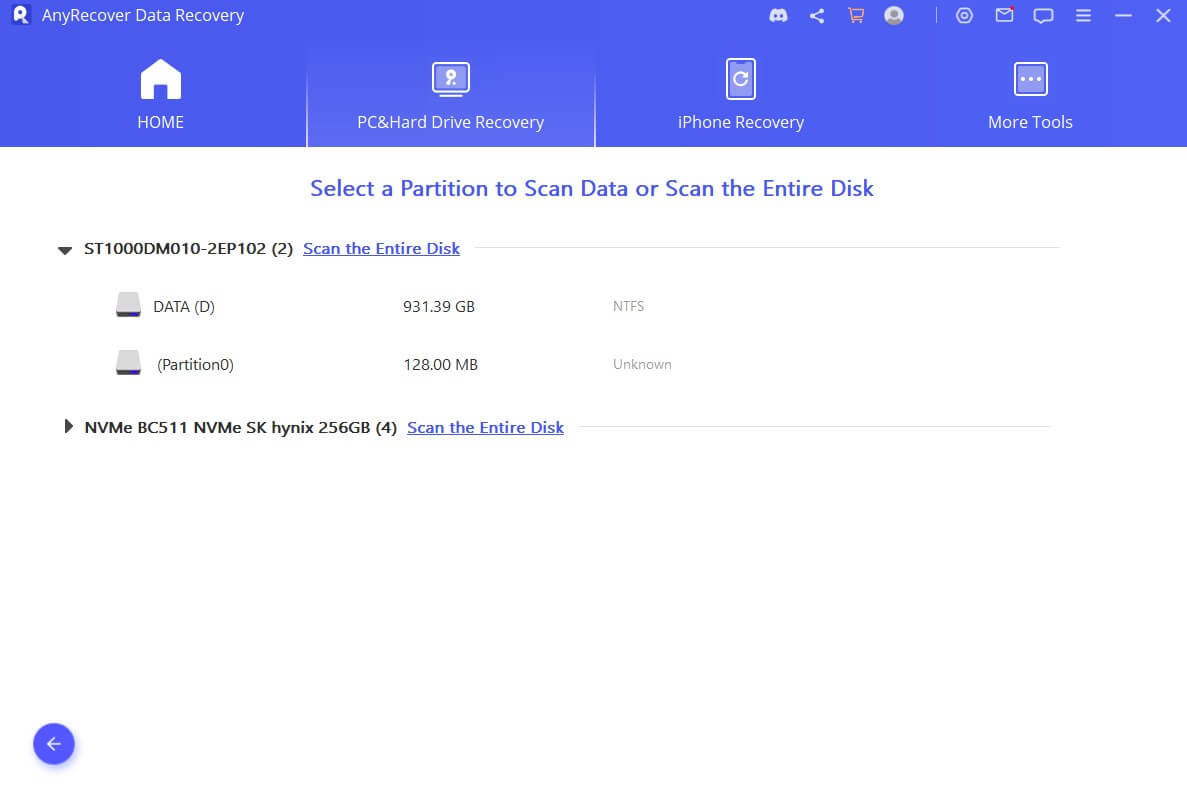Select the PC&Hard Drive Recovery tab
The height and width of the screenshot is (790, 1187).
(450, 96)
